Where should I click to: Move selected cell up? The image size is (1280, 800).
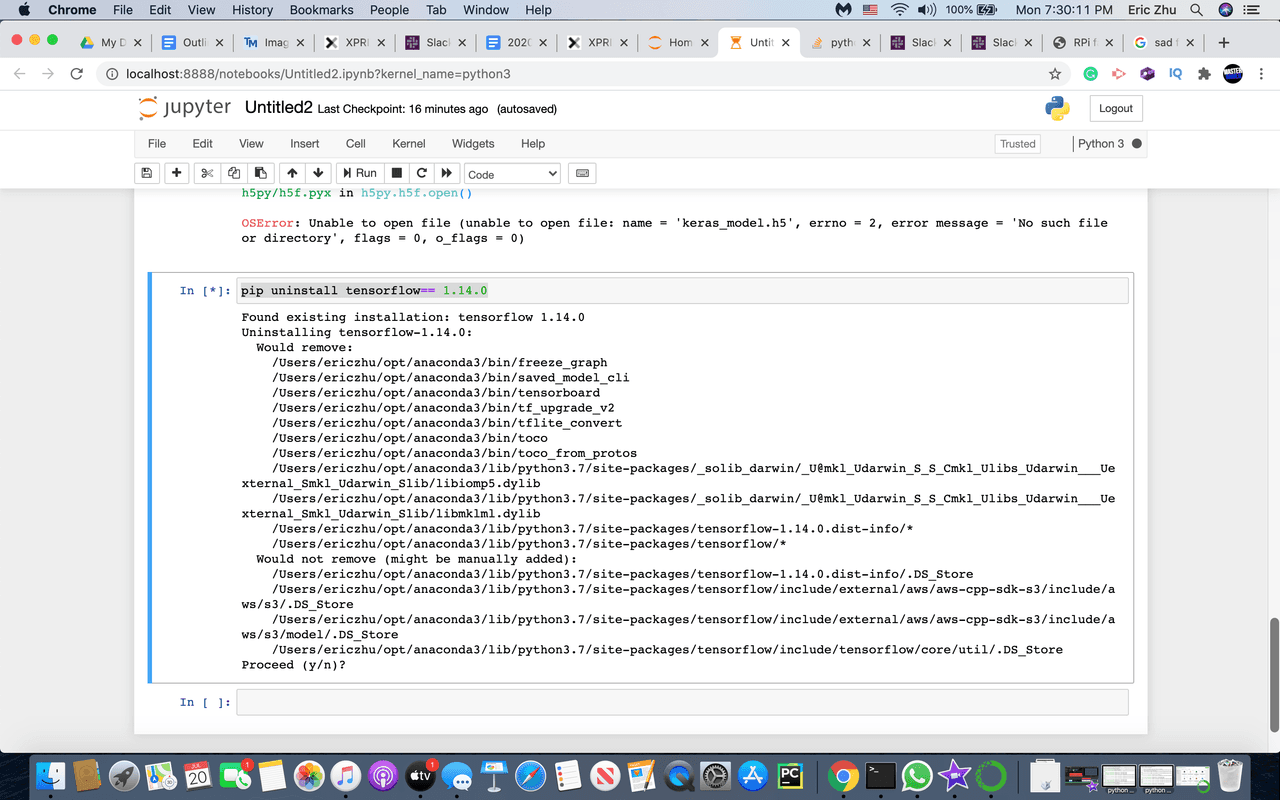click(291, 173)
